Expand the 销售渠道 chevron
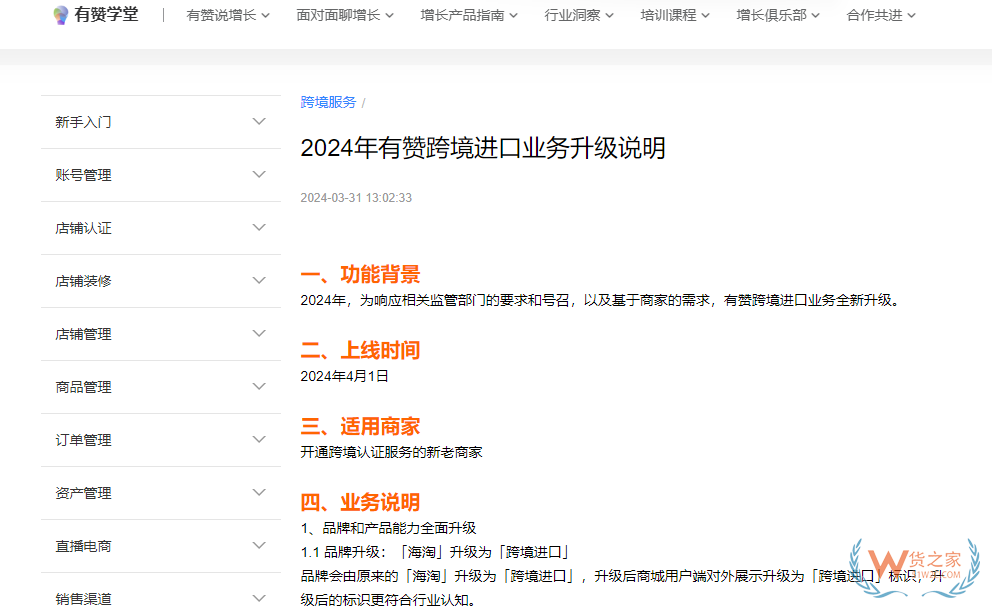Viewport: 992px width, 611px height. click(259, 598)
